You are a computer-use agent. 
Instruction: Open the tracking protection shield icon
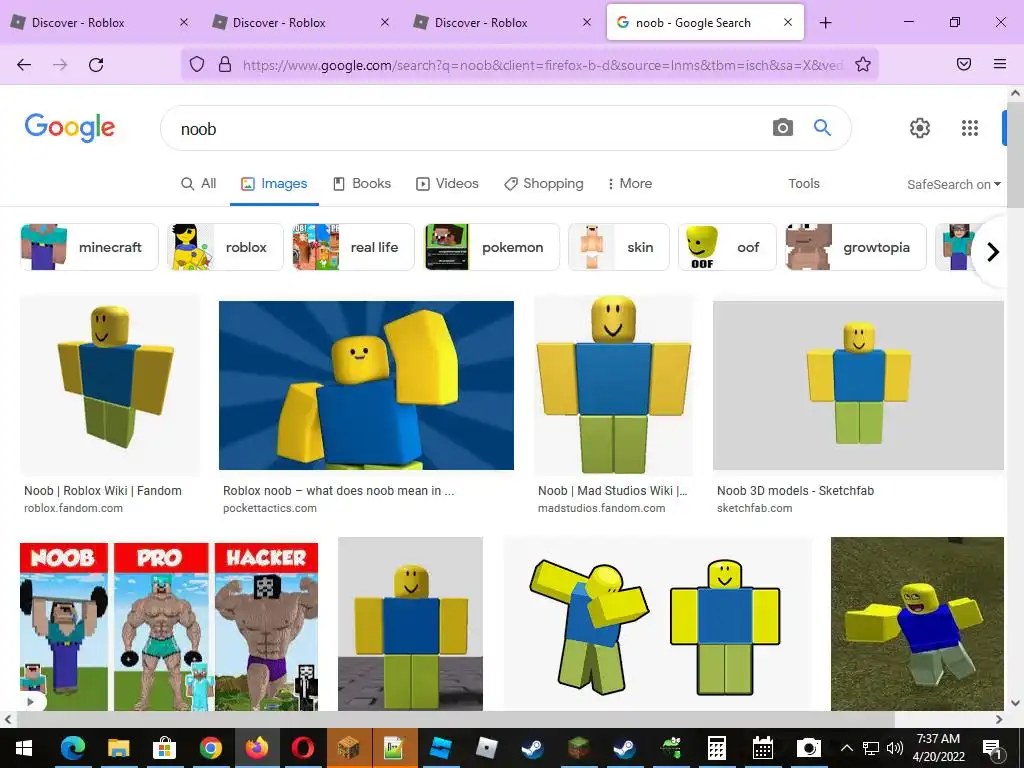pos(197,64)
